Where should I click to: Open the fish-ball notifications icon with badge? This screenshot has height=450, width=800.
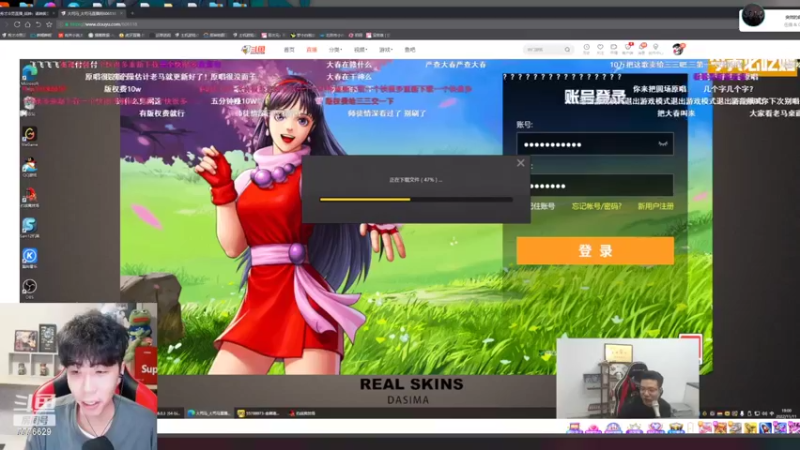click(642, 49)
